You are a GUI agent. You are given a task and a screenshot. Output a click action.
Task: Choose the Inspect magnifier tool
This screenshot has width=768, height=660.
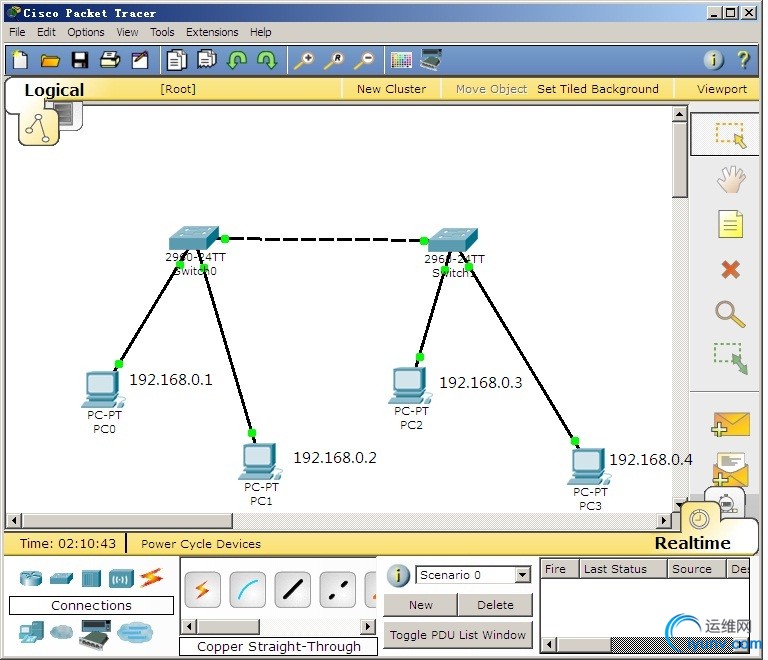(x=730, y=314)
